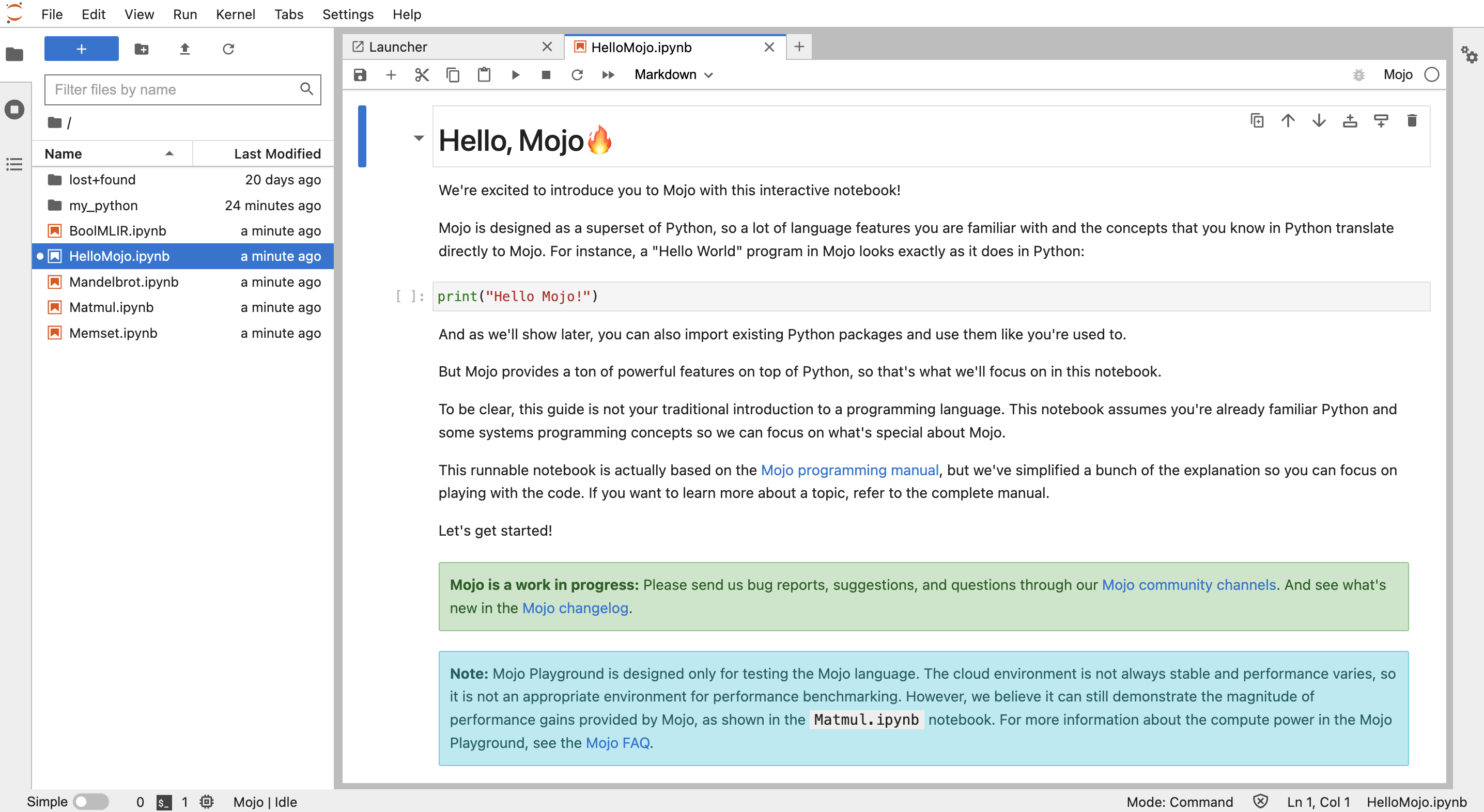
Task: Click the Mojo | Idle kernel status
Action: [x=265, y=802]
